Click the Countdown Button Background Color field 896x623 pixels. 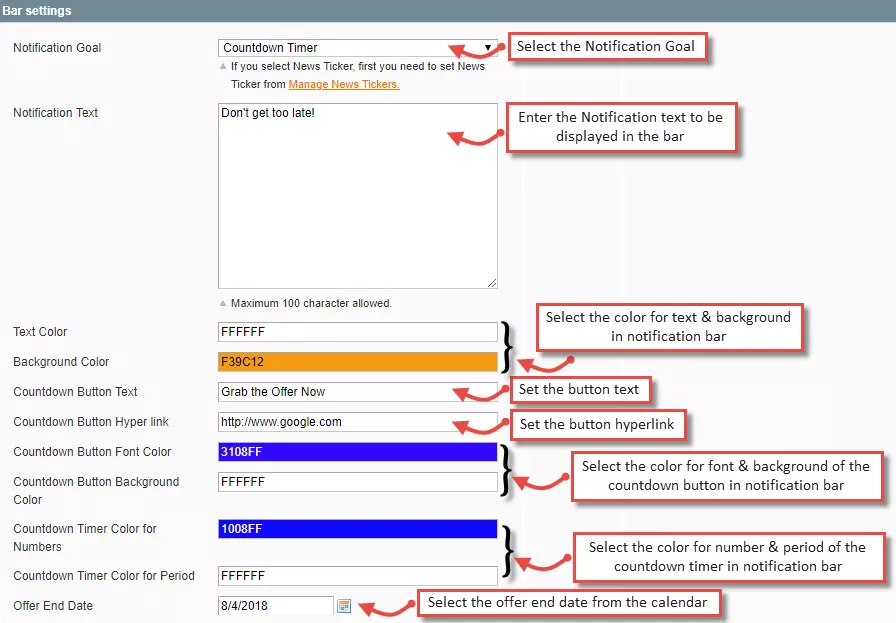click(357, 482)
